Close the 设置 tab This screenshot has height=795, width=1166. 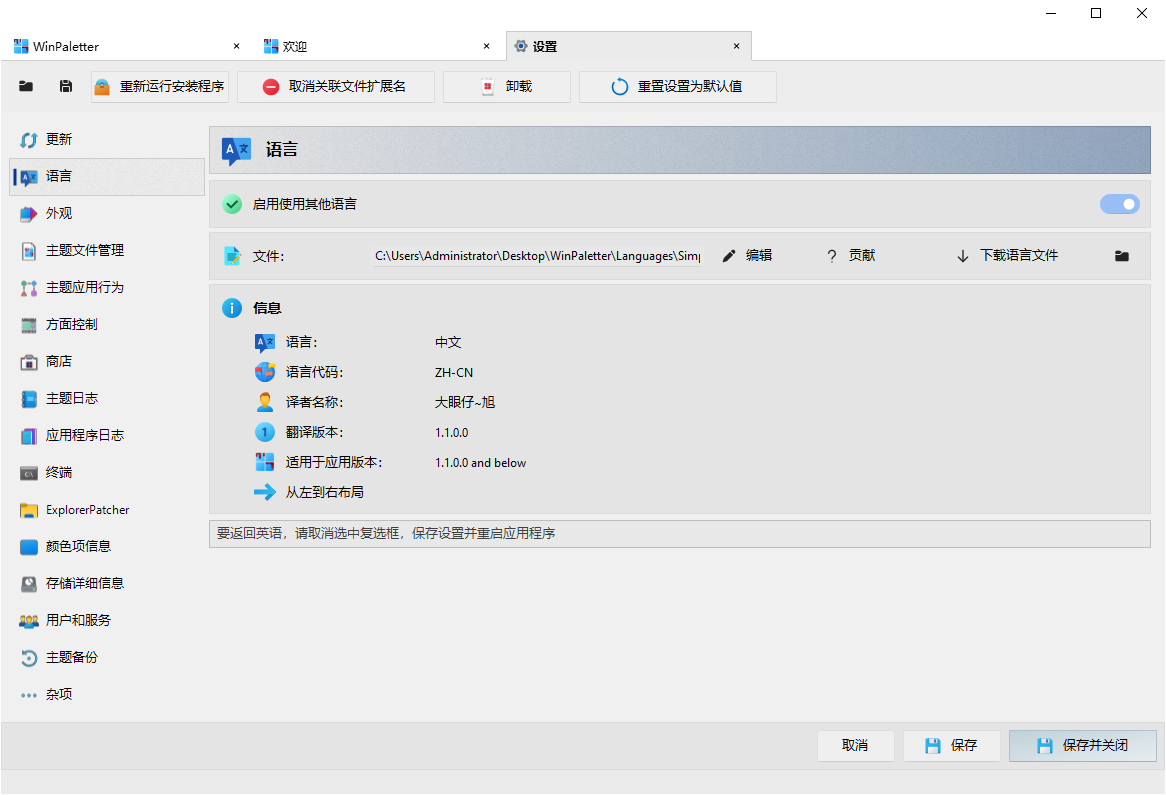point(736,46)
